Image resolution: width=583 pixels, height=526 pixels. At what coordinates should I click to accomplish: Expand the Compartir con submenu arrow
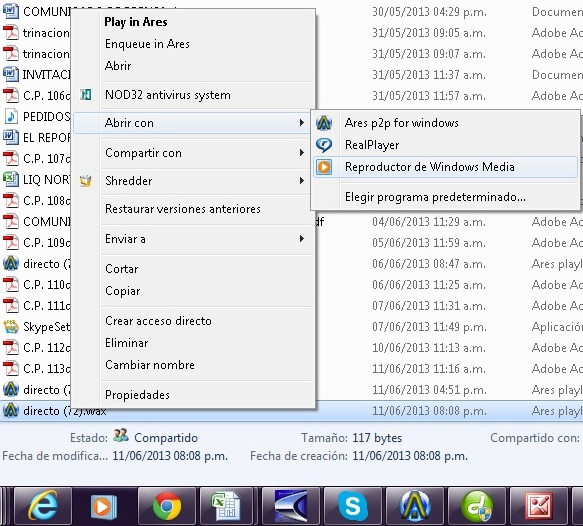click(x=302, y=153)
